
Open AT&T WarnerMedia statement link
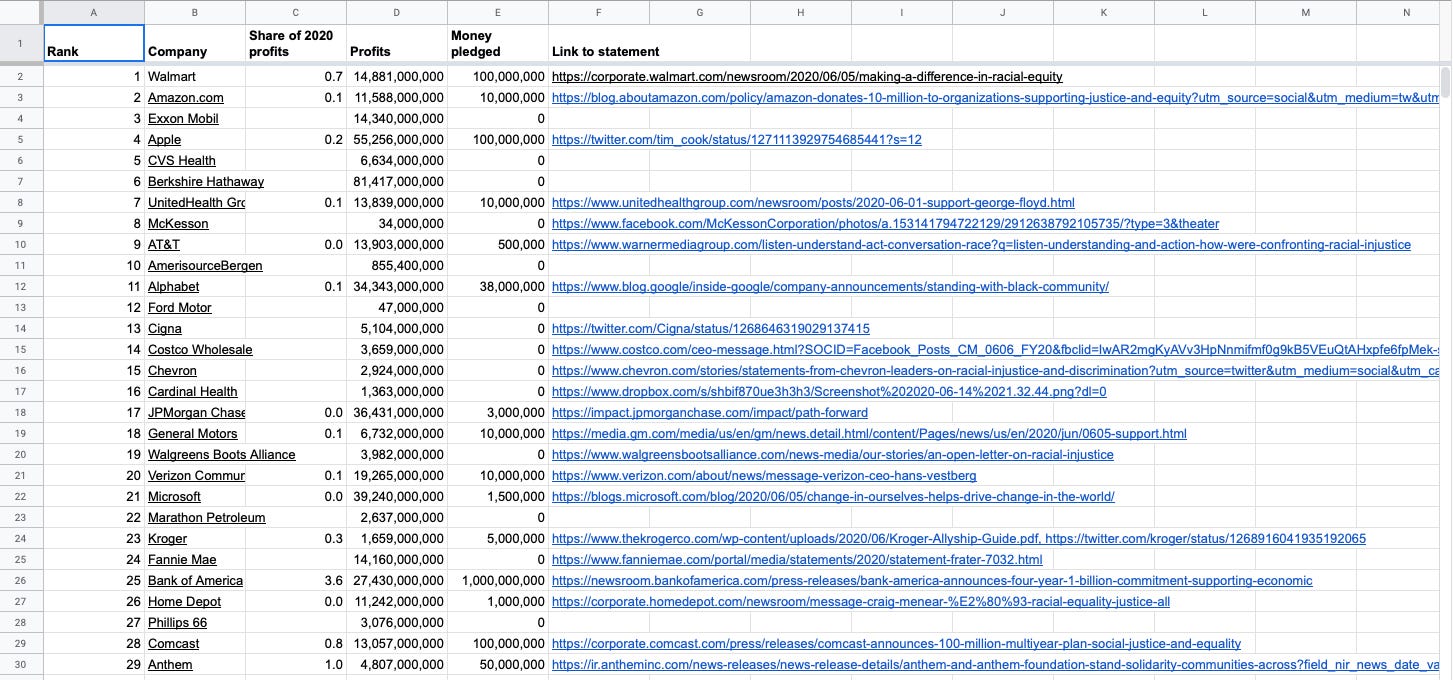click(x=981, y=245)
